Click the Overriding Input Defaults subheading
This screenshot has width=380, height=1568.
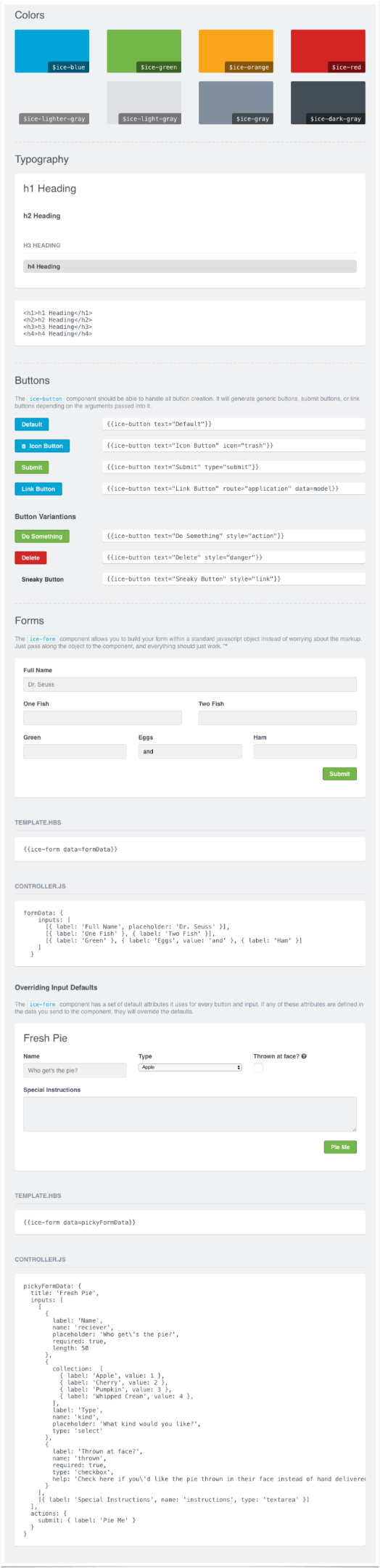(56, 987)
